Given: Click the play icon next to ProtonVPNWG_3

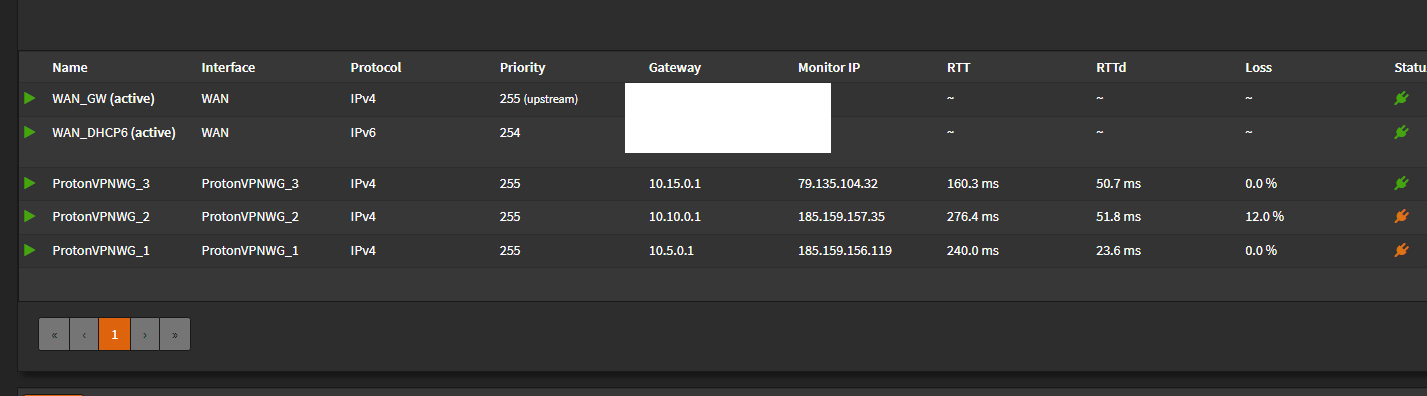Looking at the screenshot, I should point(30,183).
